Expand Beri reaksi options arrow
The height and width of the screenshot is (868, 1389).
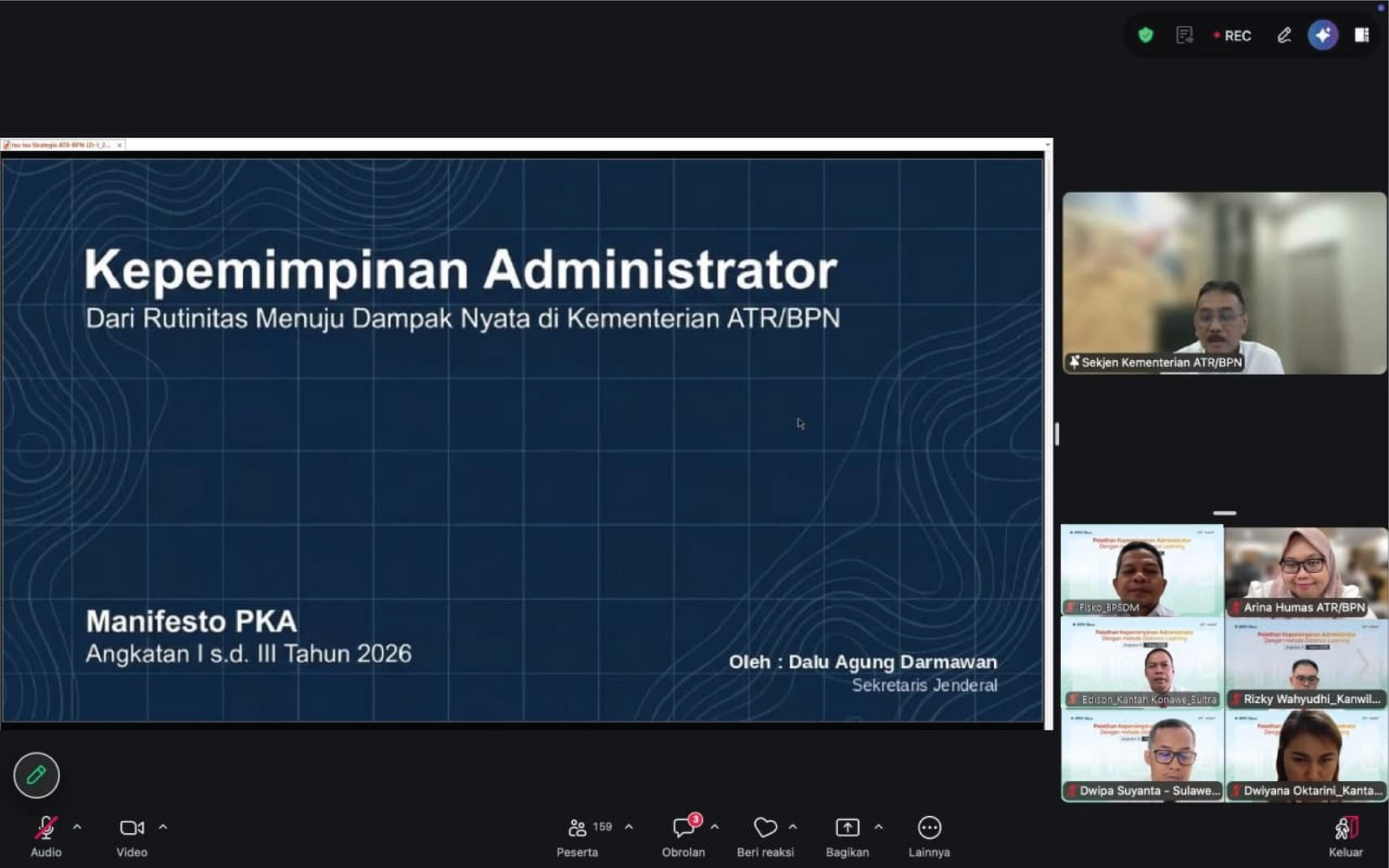[793, 827]
